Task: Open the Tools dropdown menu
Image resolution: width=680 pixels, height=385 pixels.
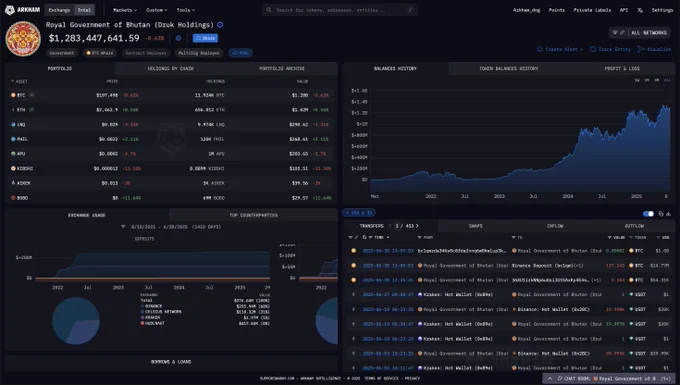Action: tap(186, 10)
